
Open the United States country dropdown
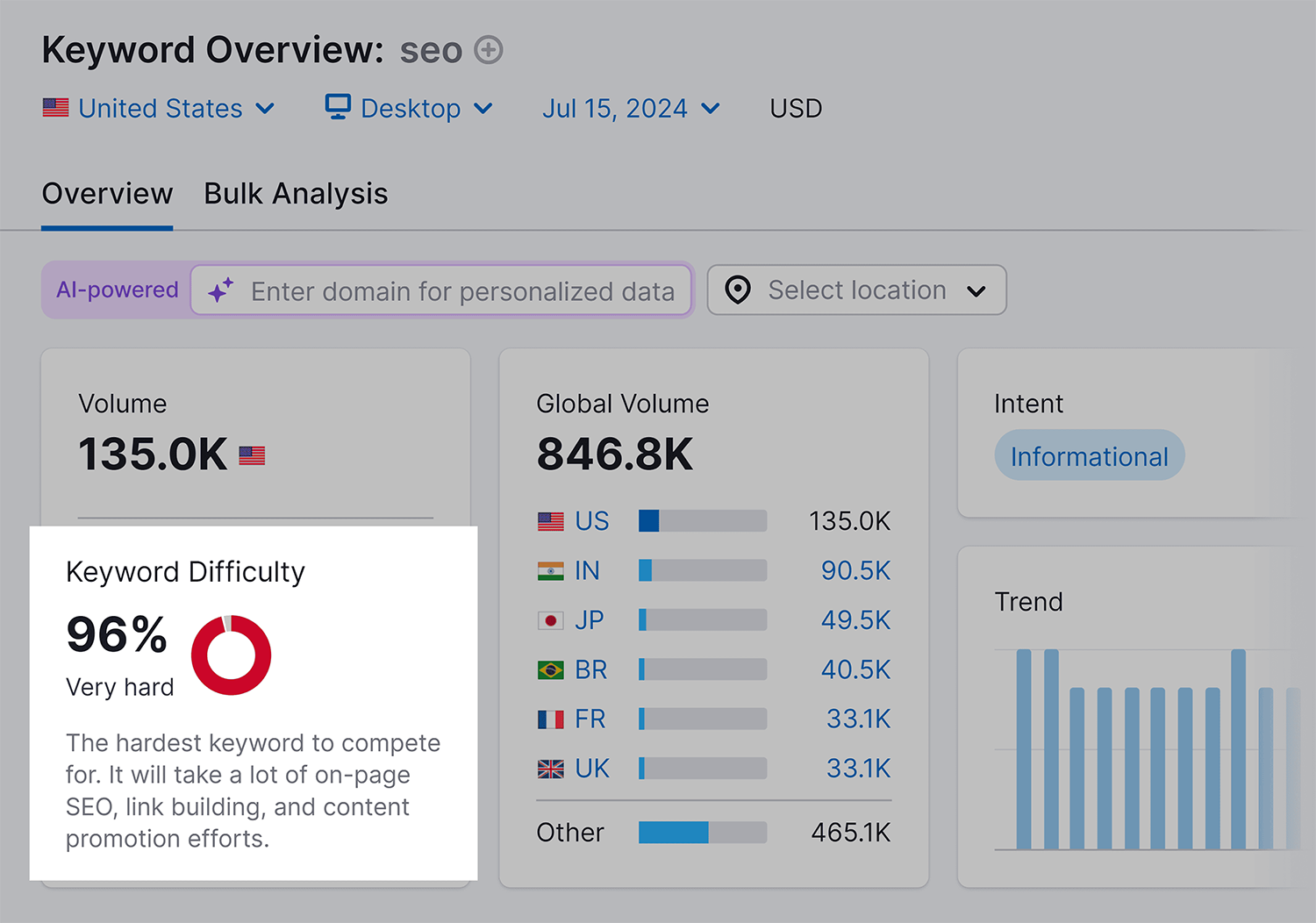159,108
